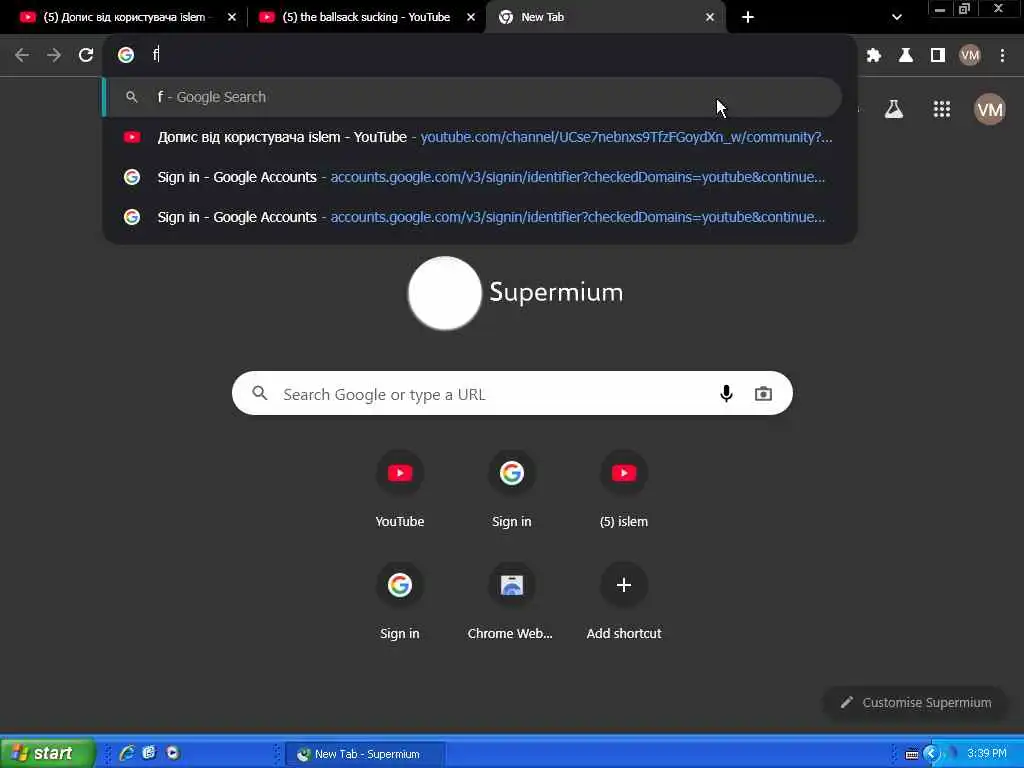Image resolution: width=1024 pixels, height=768 pixels.
Task: Close the ballsack sucking YouTube tab
Action: coord(471,17)
